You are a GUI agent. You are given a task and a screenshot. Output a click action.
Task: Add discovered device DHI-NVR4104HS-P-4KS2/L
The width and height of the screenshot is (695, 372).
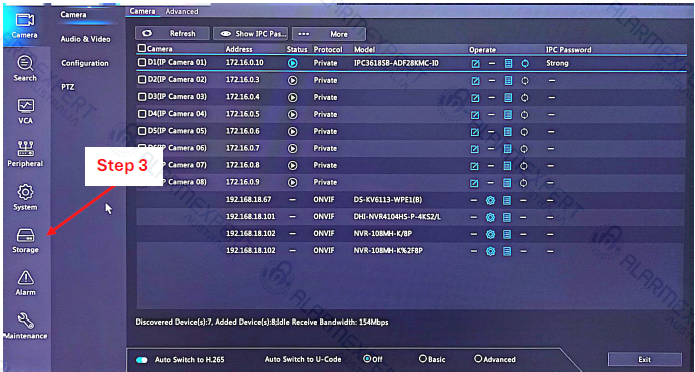[490, 217]
